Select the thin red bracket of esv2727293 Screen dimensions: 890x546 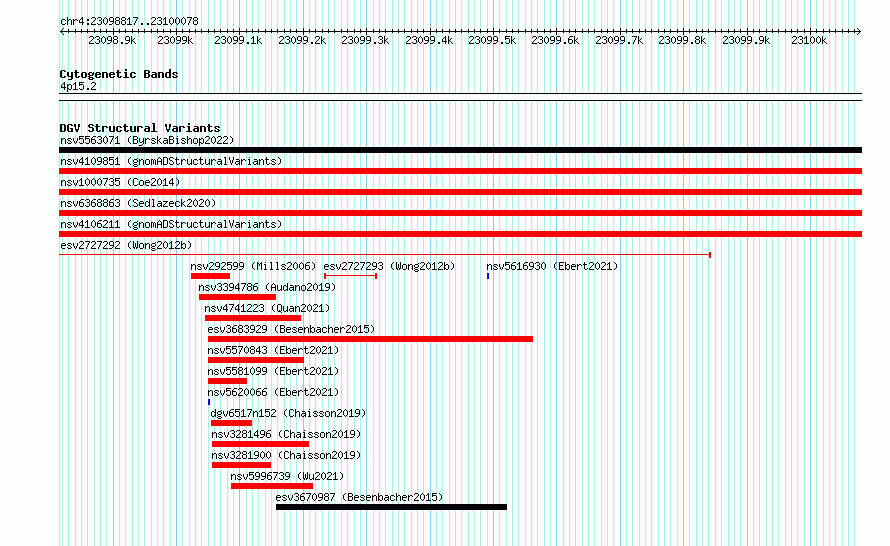350,276
